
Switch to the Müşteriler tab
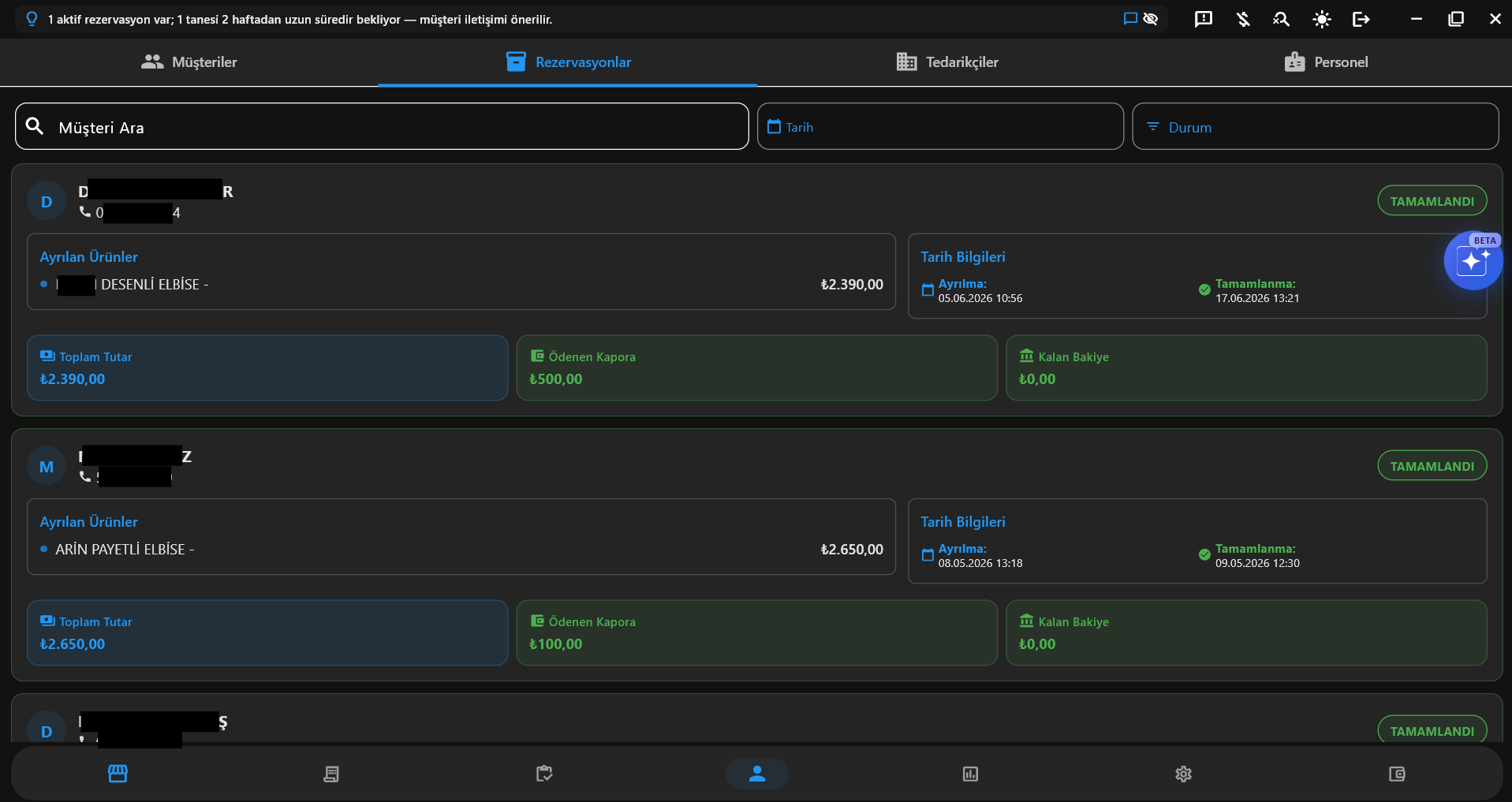[189, 62]
